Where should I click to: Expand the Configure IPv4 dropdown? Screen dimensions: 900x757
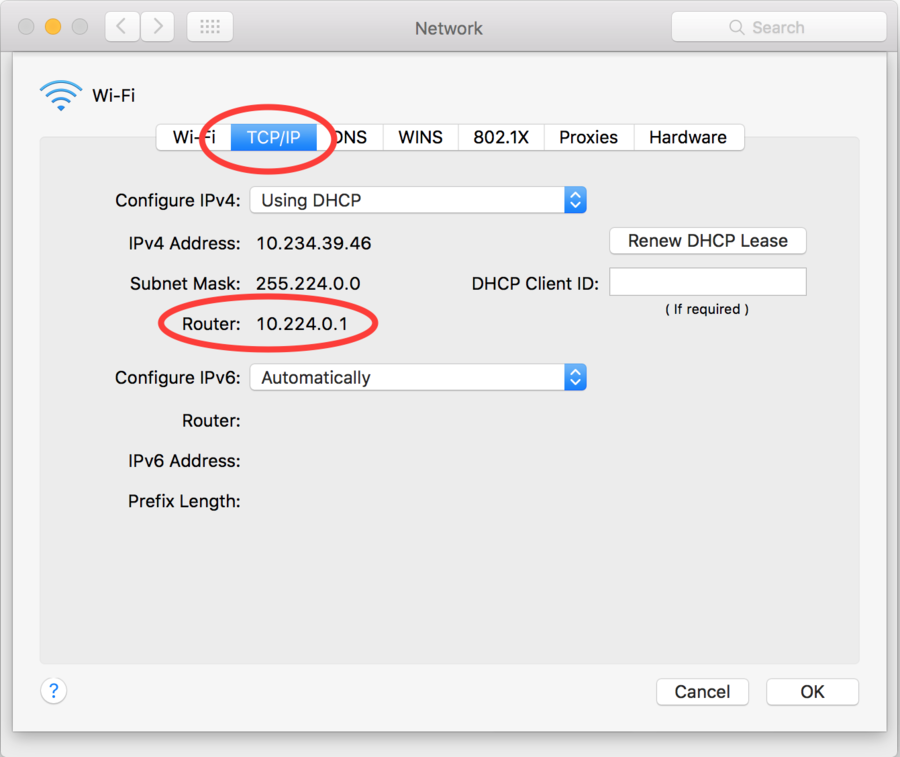tap(417, 200)
